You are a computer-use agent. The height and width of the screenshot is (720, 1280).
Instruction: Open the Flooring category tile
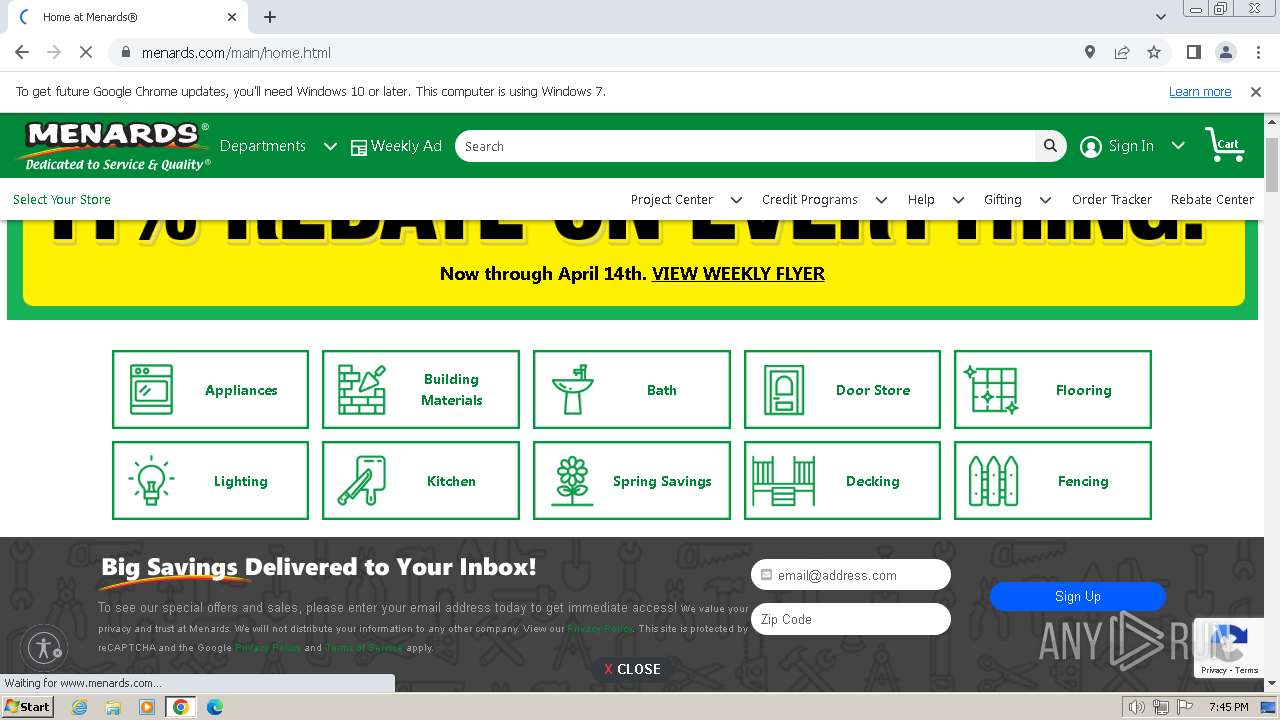[x=1053, y=390]
